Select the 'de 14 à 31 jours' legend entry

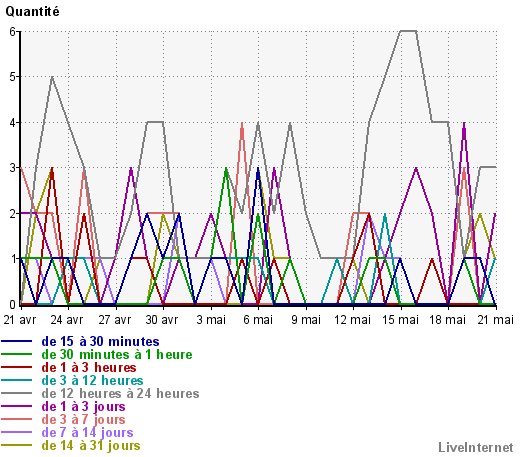coord(91,446)
